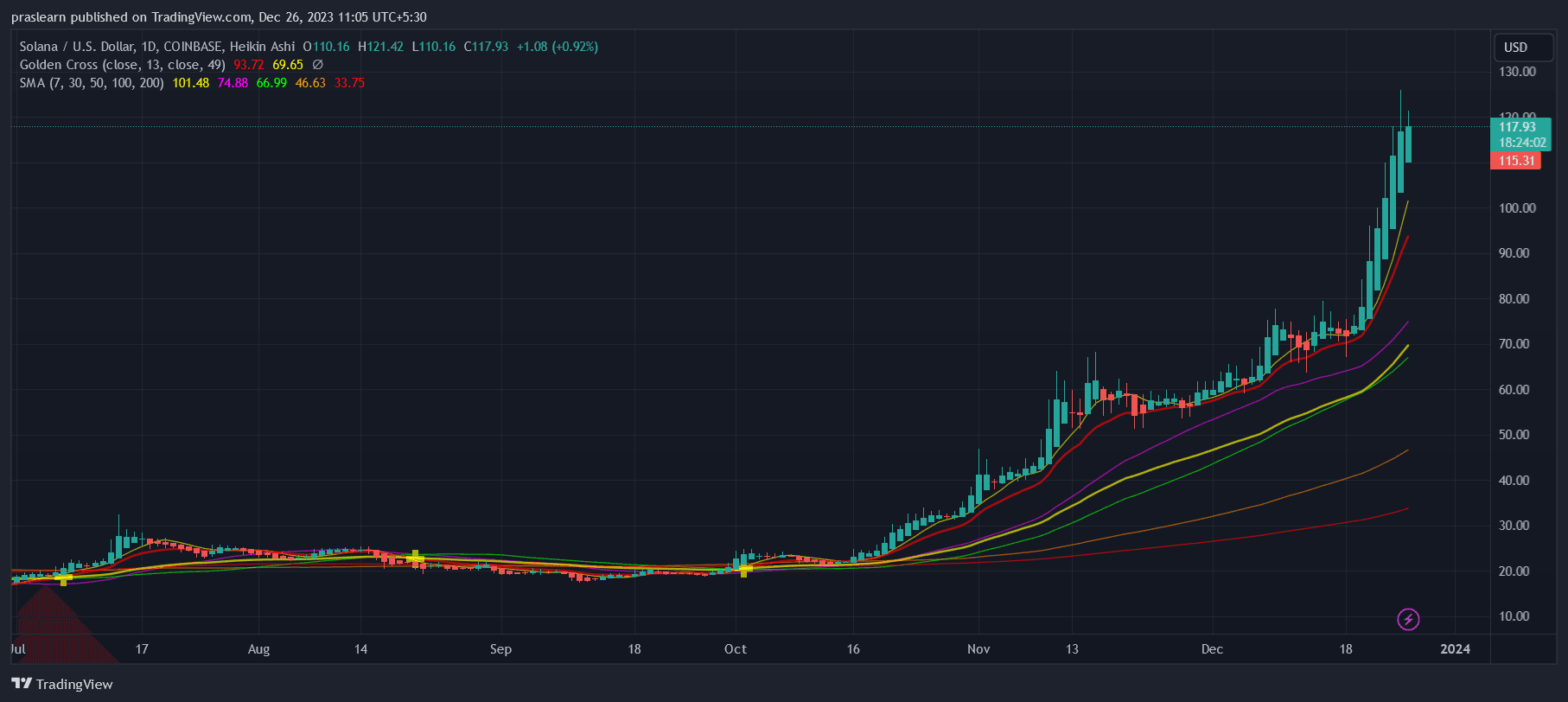
Task: Click the published on TradingView.com header text
Action: pyautogui.click(x=219, y=17)
